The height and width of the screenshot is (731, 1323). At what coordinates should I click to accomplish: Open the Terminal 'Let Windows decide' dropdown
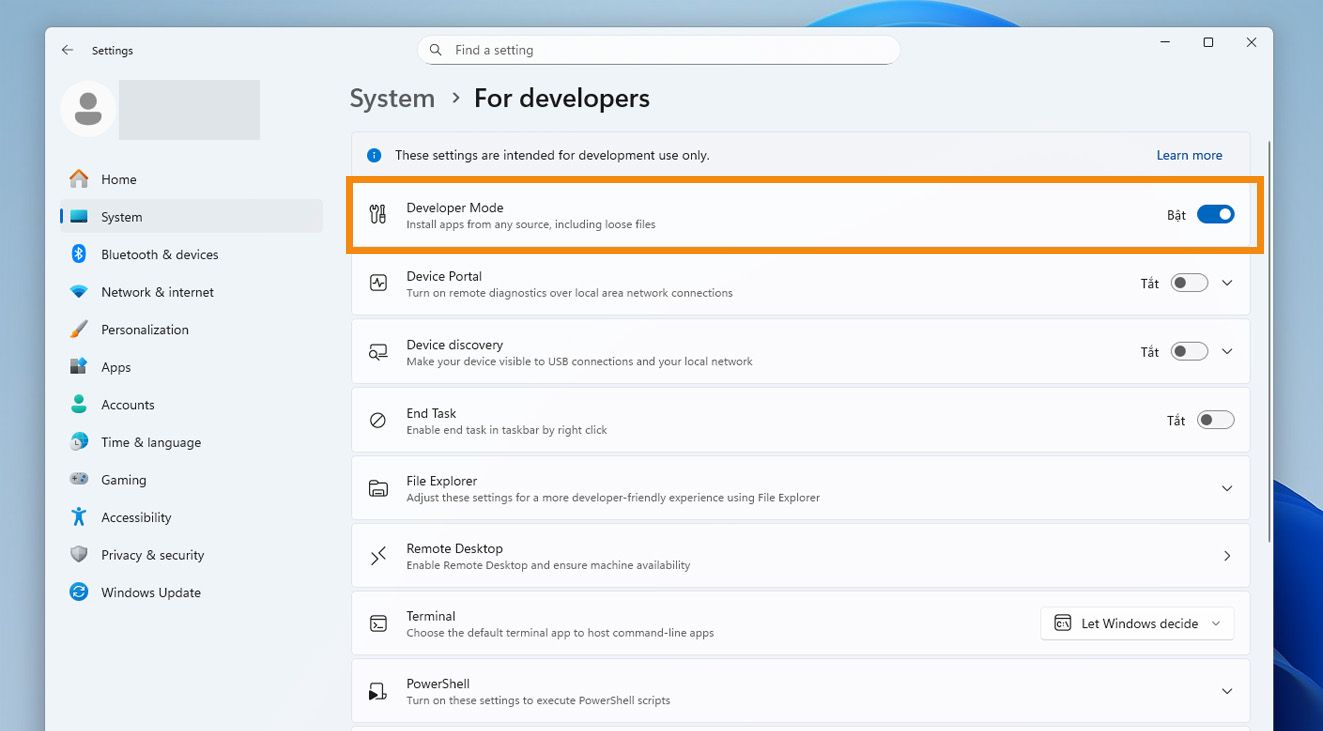pos(1137,623)
